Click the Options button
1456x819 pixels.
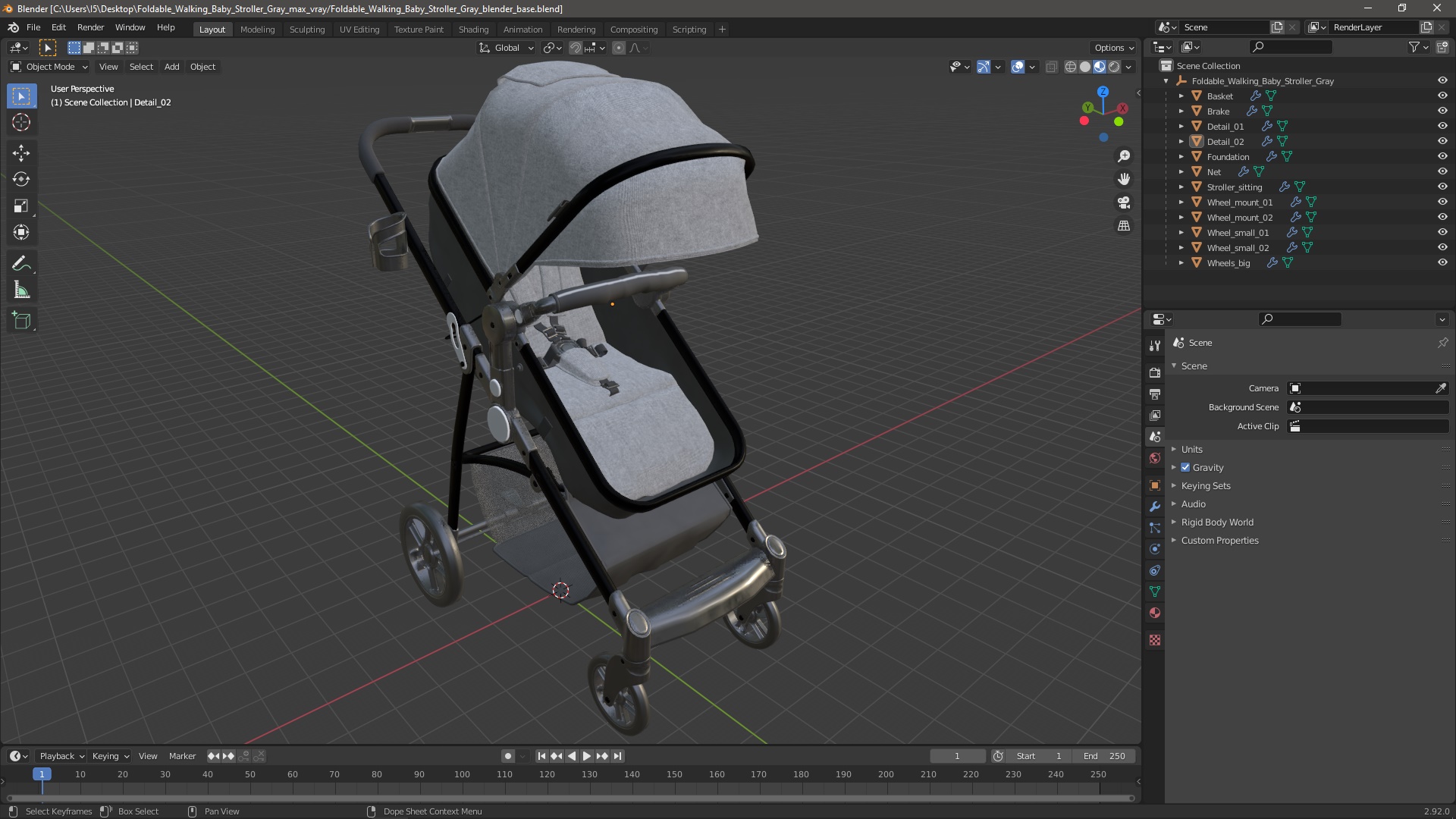pos(1114,48)
